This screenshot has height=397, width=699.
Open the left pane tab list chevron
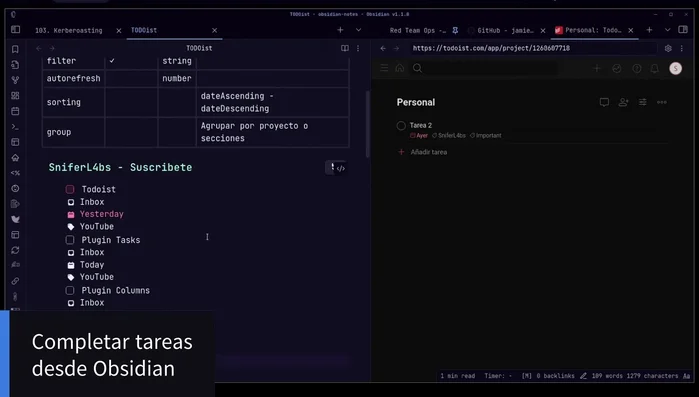(x=358, y=30)
